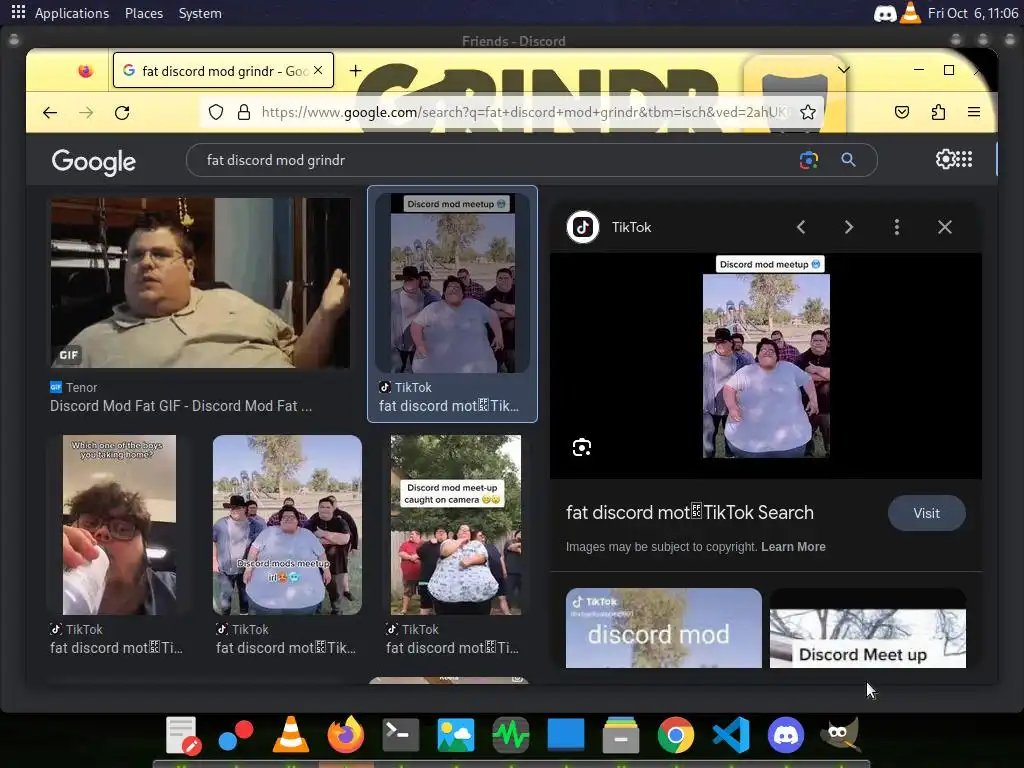Open the terminal from the dock
The width and height of the screenshot is (1024, 768).
[x=400, y=735]
